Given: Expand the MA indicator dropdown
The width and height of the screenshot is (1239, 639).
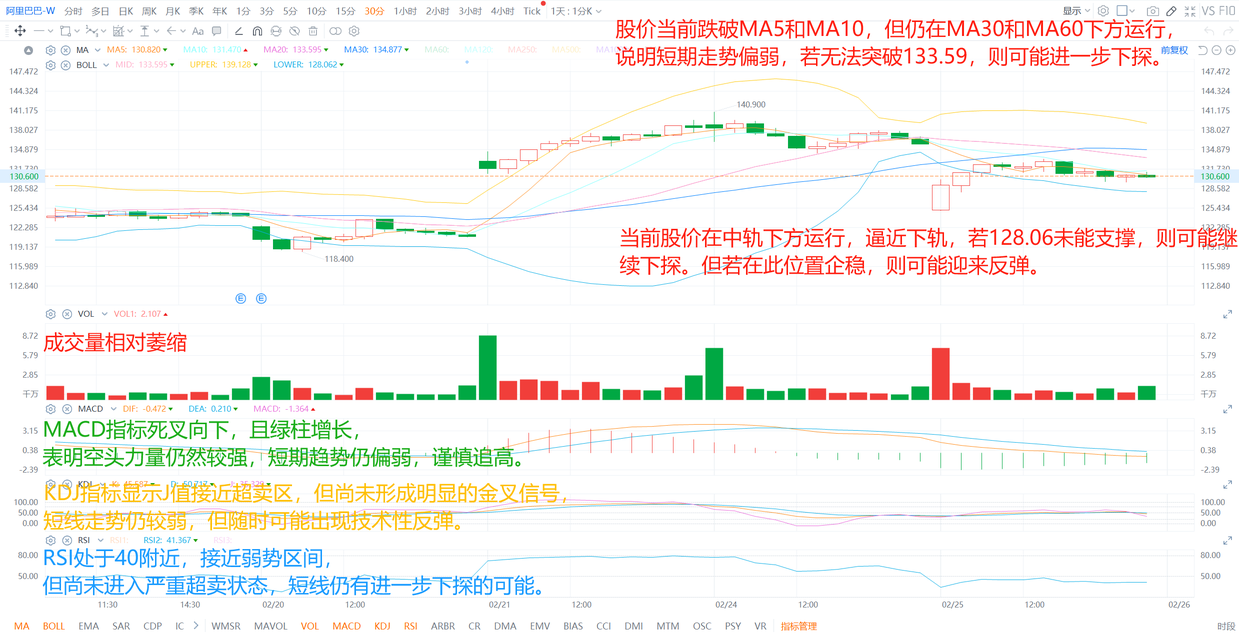Looking at the screenshot, I should tap(98, 50).
